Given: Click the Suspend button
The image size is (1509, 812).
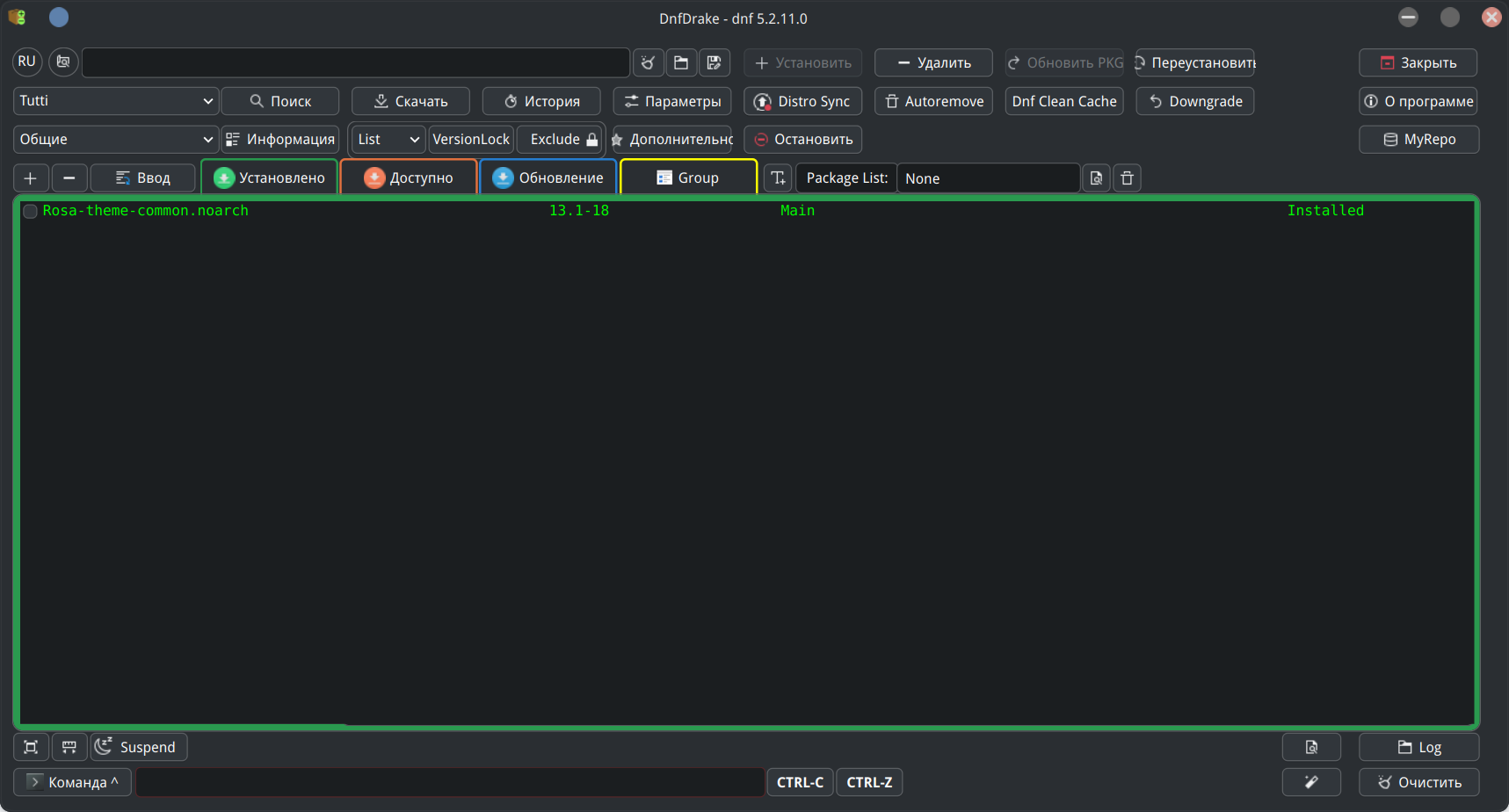Looking at the screenshot, I should tap(139, 747).
